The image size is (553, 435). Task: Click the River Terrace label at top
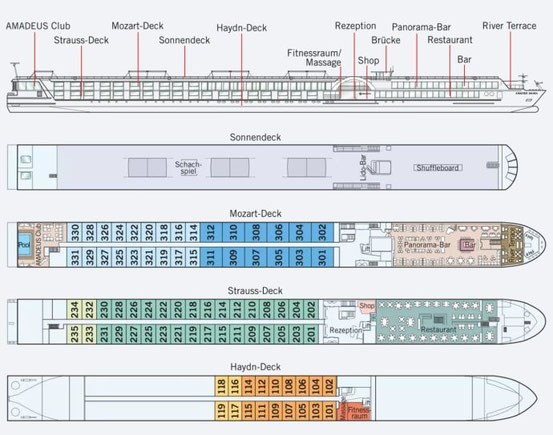(x=509, y=26)
